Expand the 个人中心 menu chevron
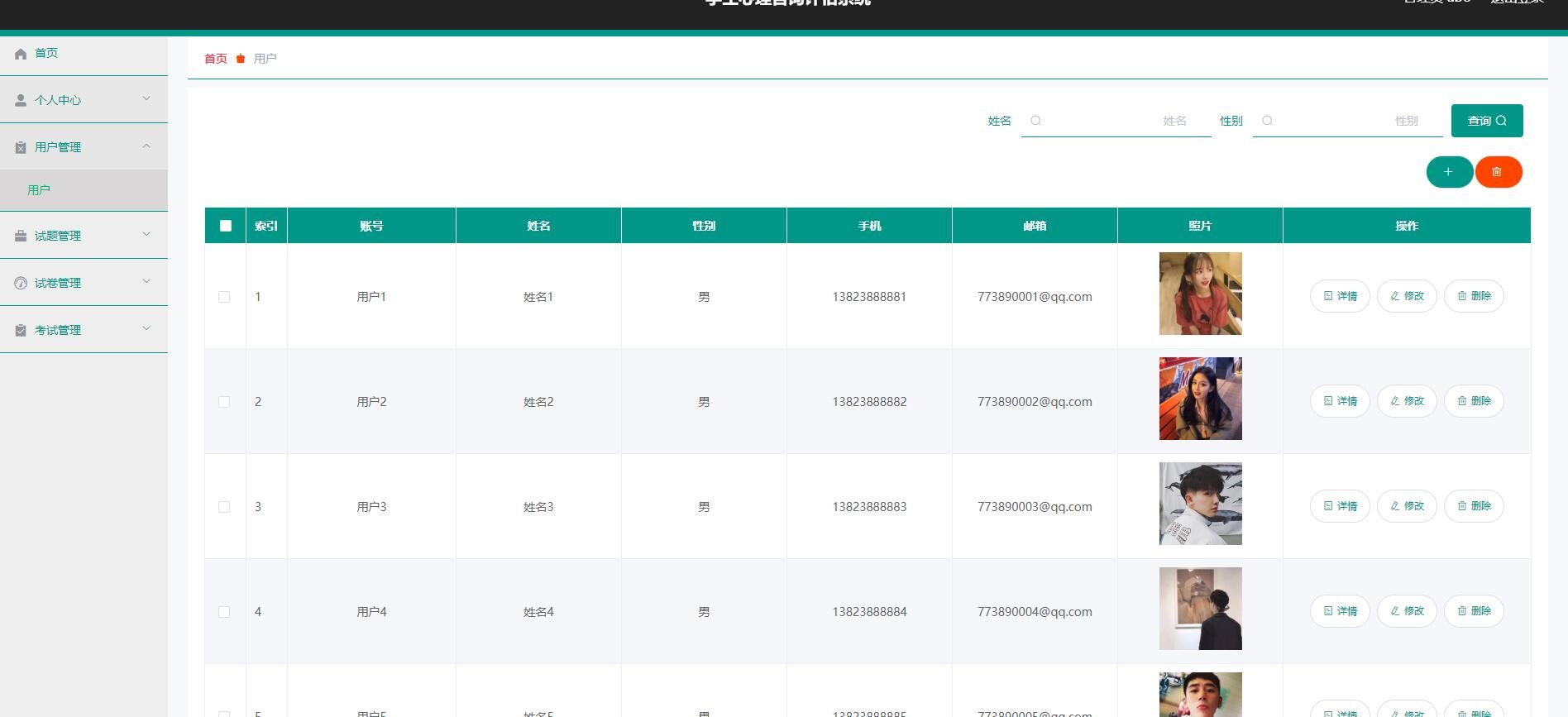1568x717 pixels. pyautogui.click(x=146, y=99)
